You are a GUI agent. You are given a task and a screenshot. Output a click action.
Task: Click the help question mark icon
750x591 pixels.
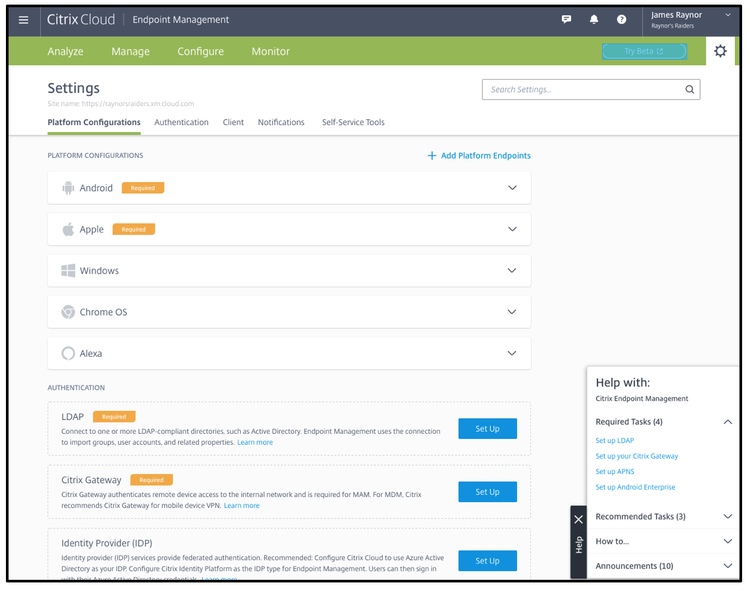tap(621, 19)
